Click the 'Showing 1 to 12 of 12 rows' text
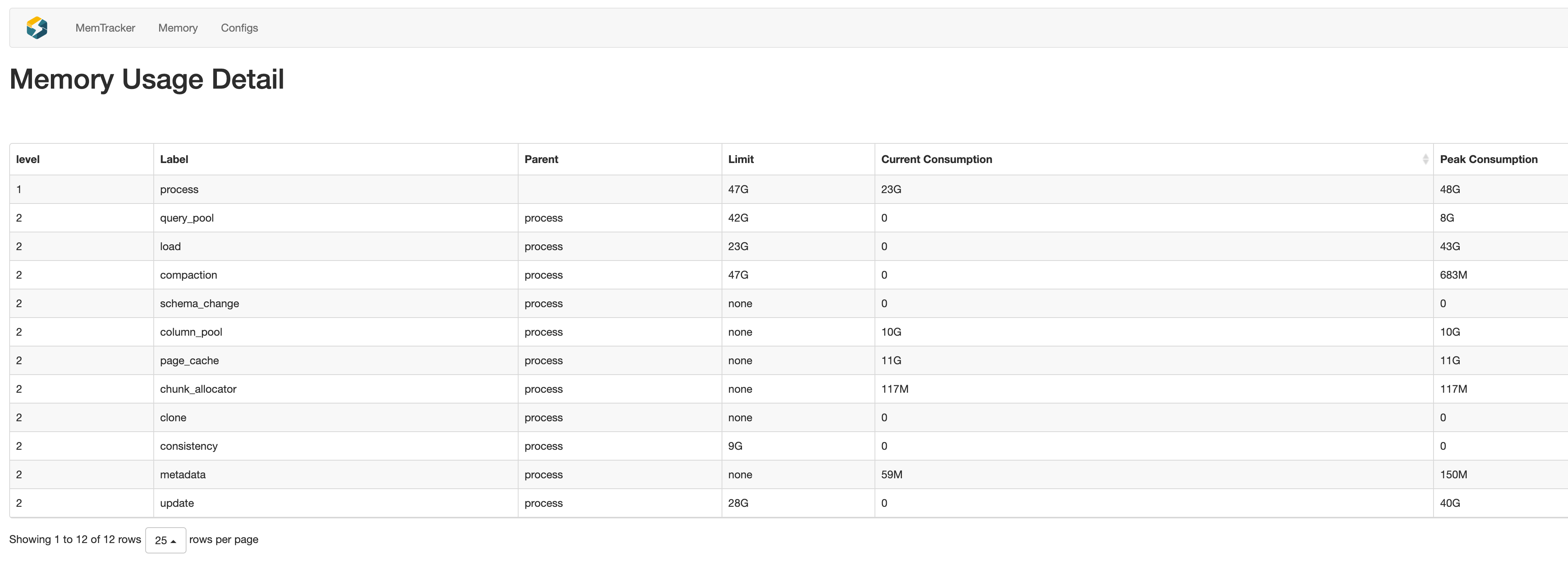Screen dimensions: 1568x565 pos(75,540)
